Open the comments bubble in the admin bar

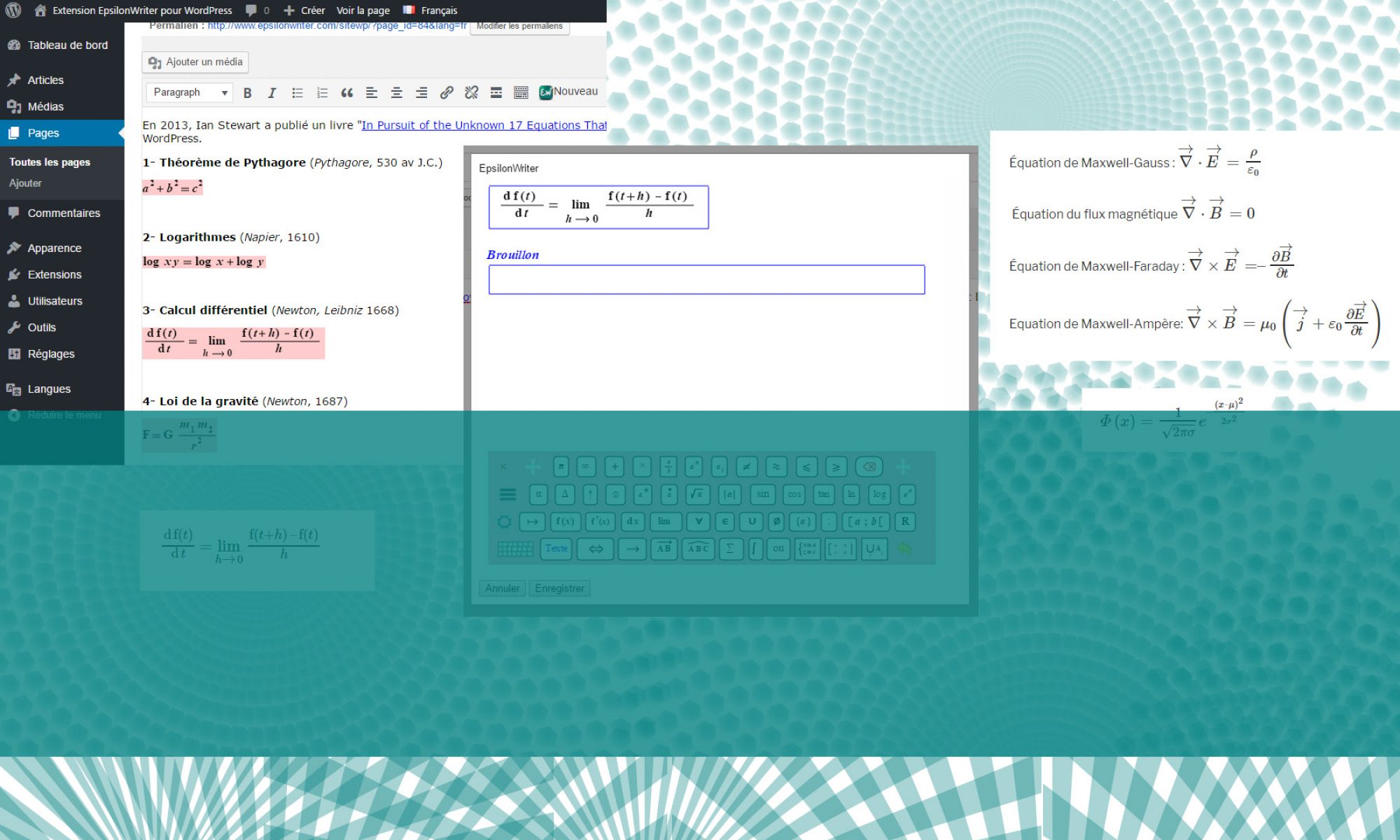coord(258,10)
